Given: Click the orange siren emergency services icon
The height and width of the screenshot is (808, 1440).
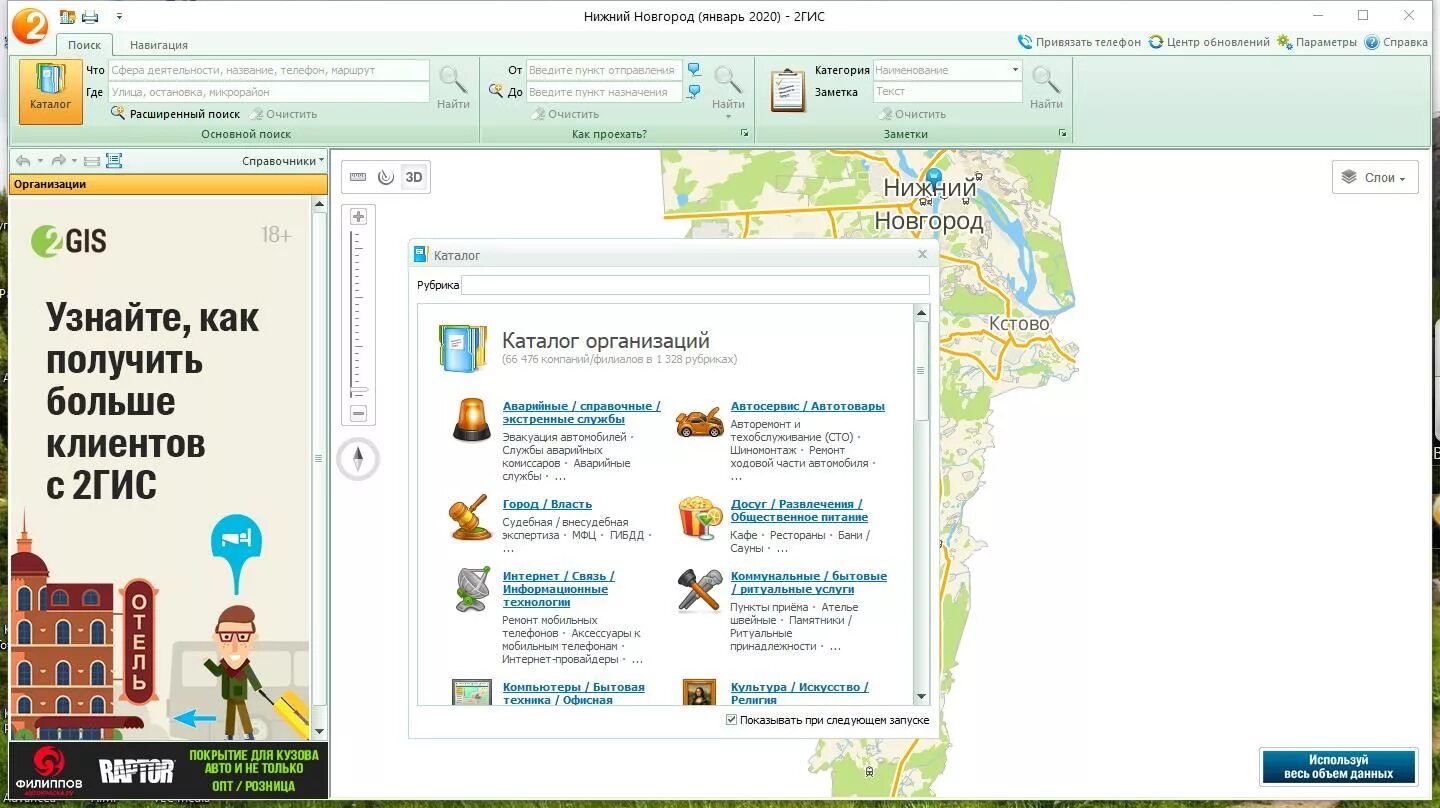Looking at the screenshot, I should tap(471, 418).
